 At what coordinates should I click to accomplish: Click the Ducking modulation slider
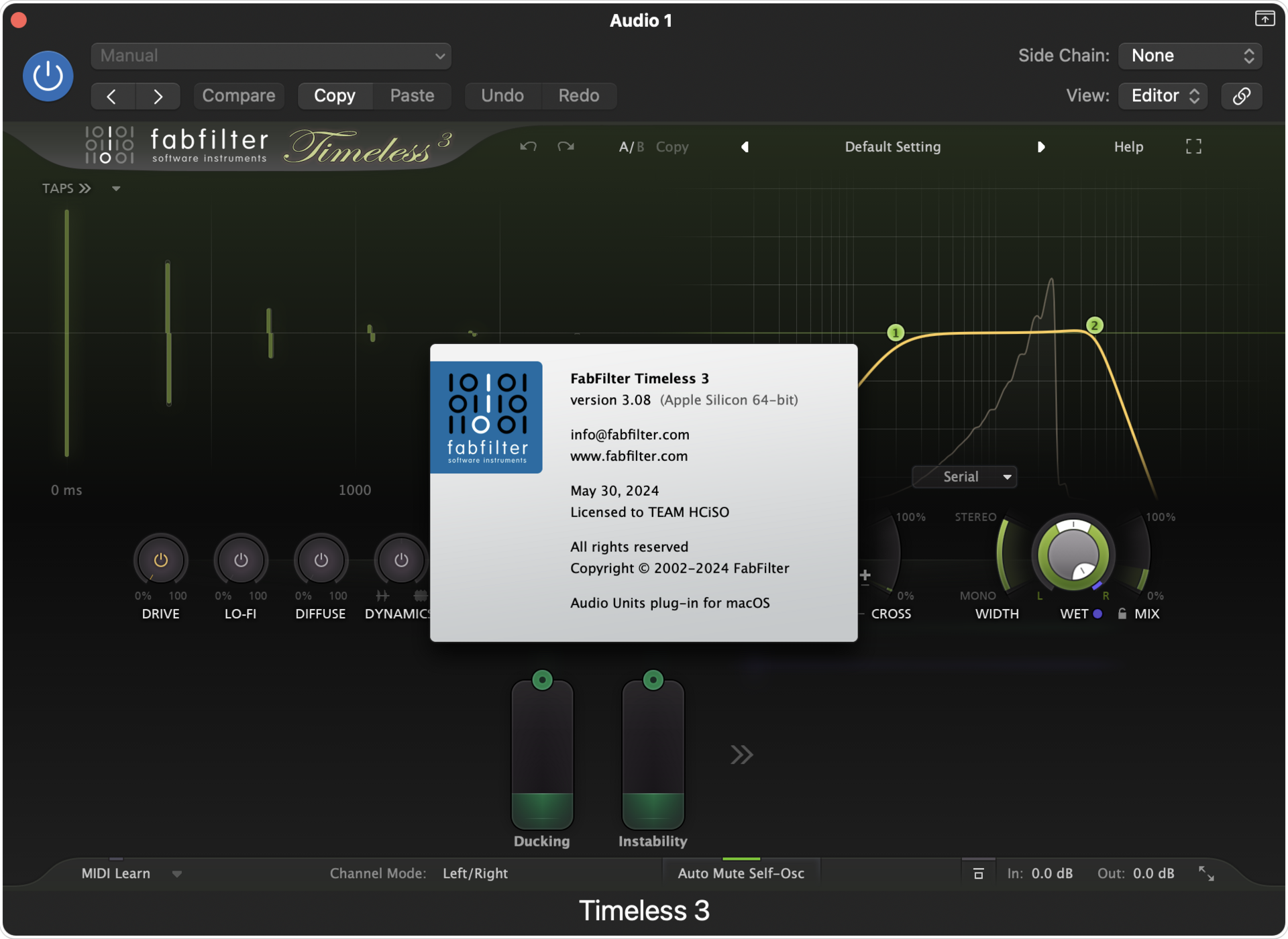(542, 756)
